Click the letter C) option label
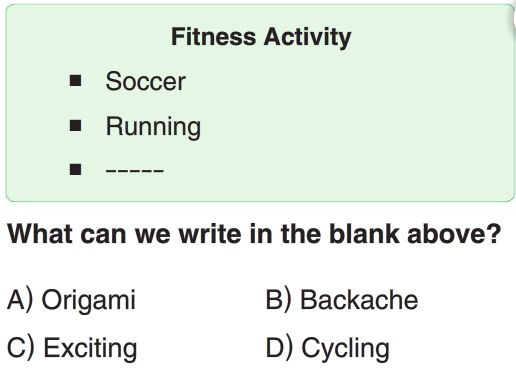Screen dimensions: 516x376 tap(21, 348)
